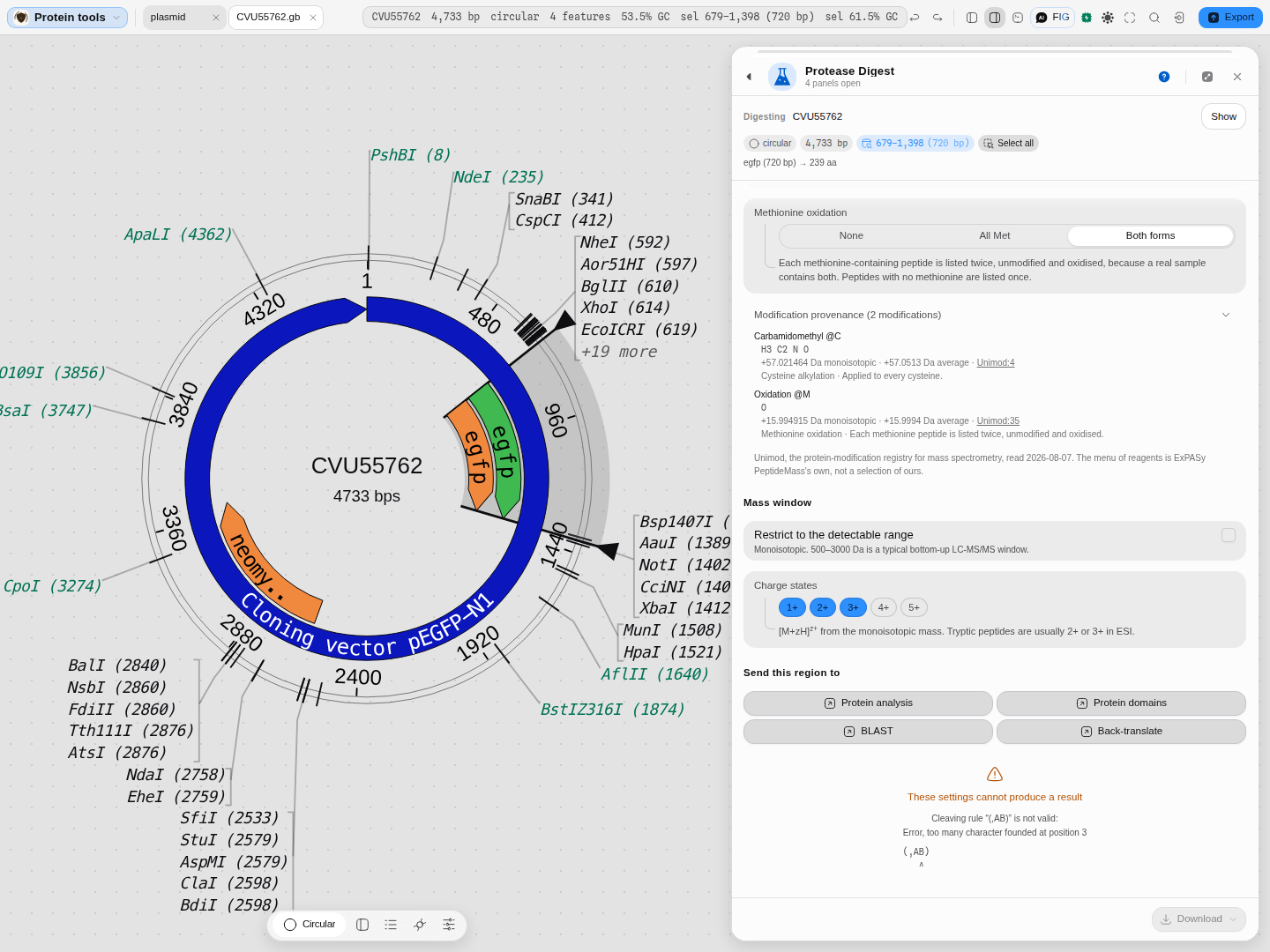This screenshot has height=952, width=1270.
Task: Click the split view icon in bottom bar
Action: (x=362, y=925)
